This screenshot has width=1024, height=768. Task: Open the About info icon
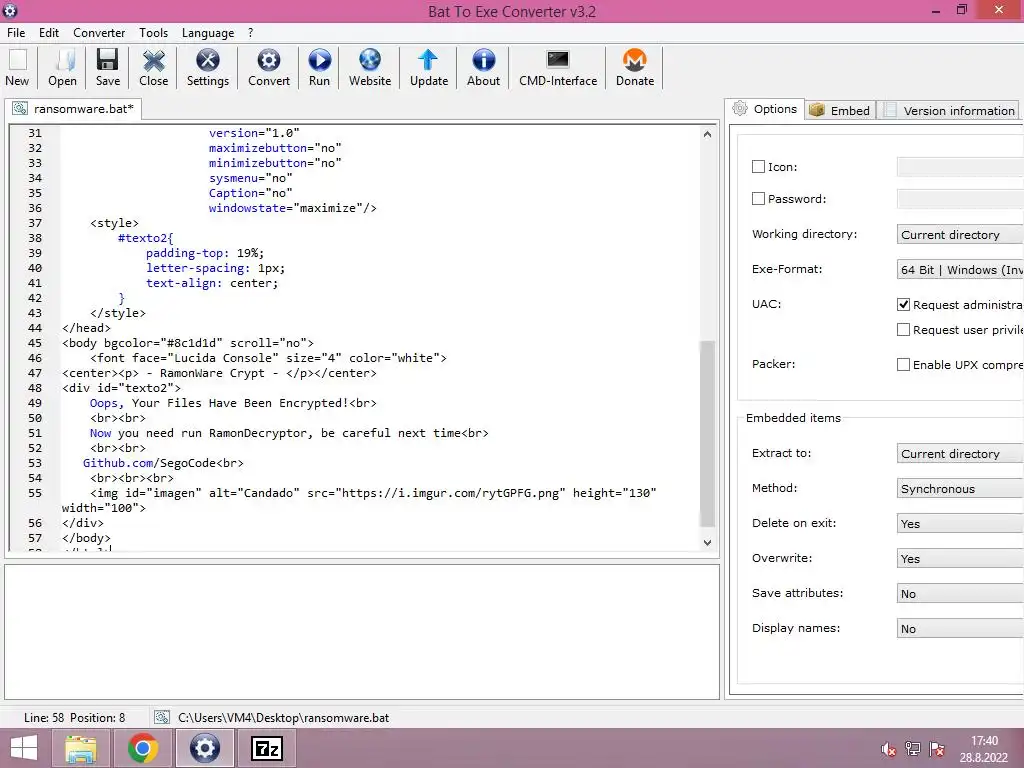tap(483, 68)
